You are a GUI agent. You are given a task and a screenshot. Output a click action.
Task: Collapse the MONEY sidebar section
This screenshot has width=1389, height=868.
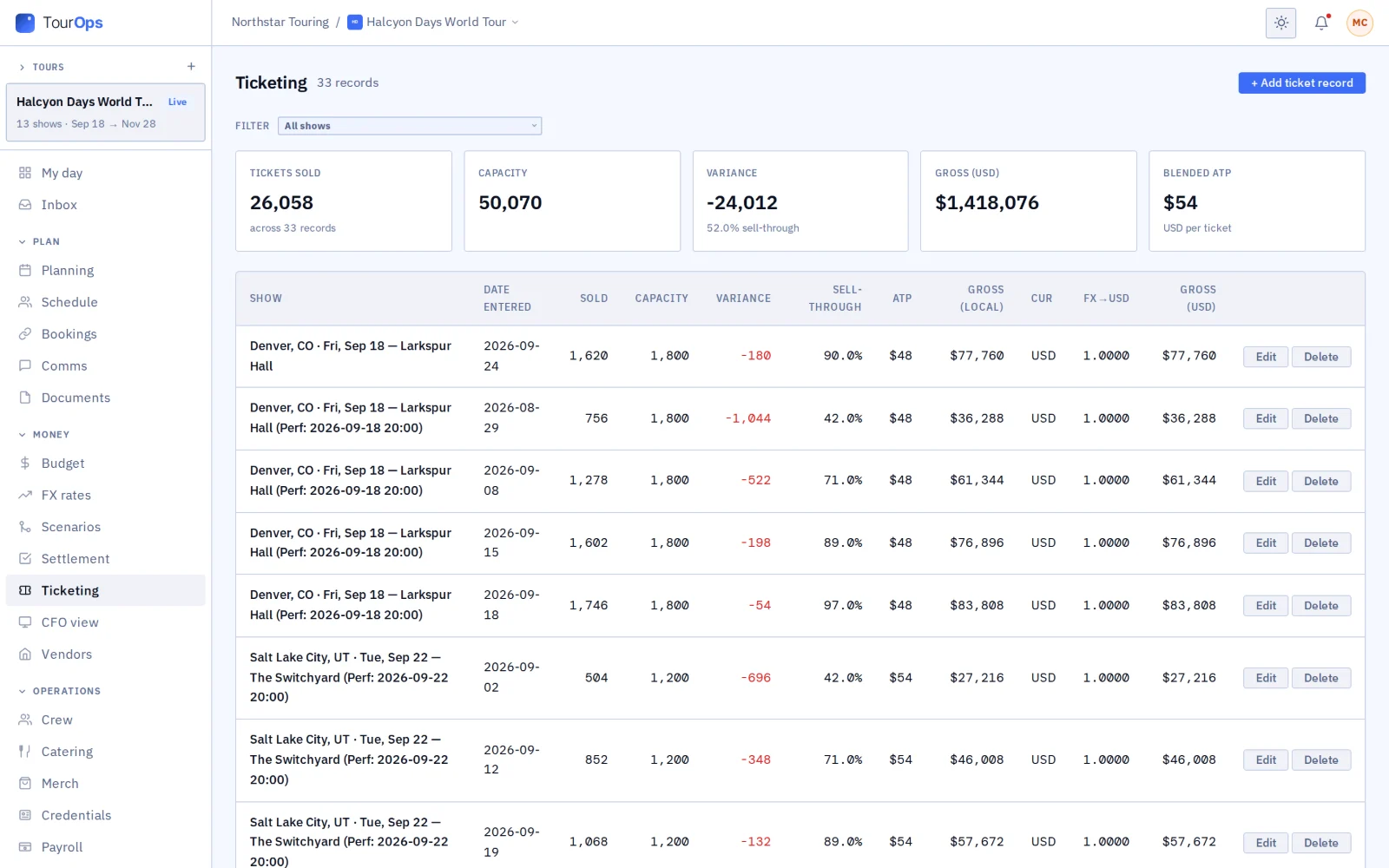44,434
